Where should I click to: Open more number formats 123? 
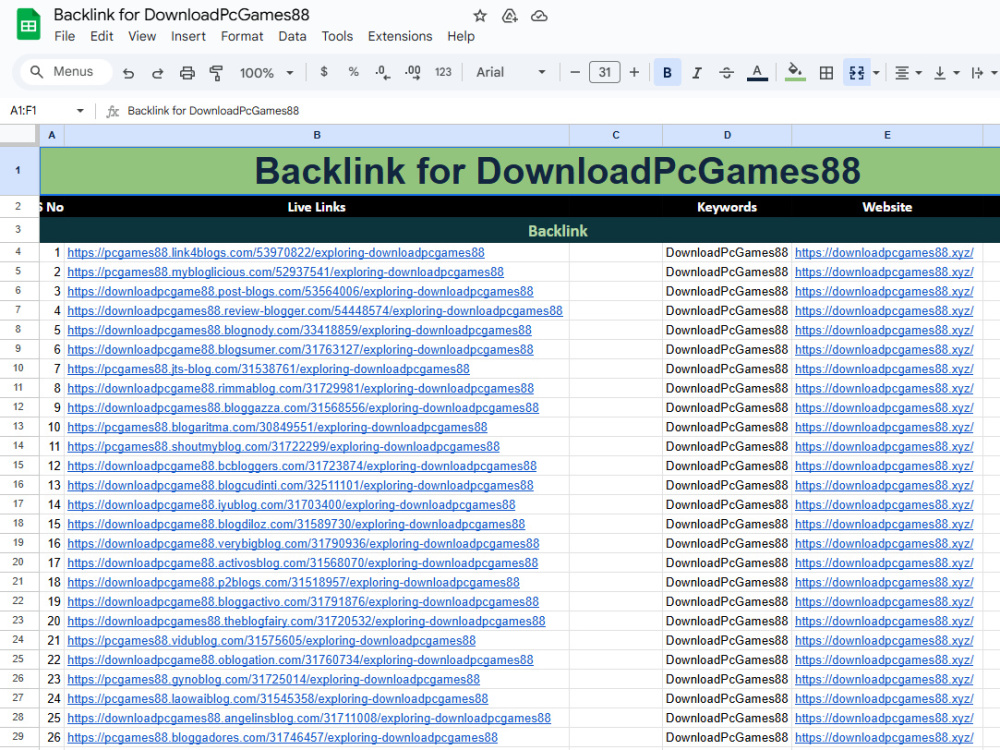(443, 72)
